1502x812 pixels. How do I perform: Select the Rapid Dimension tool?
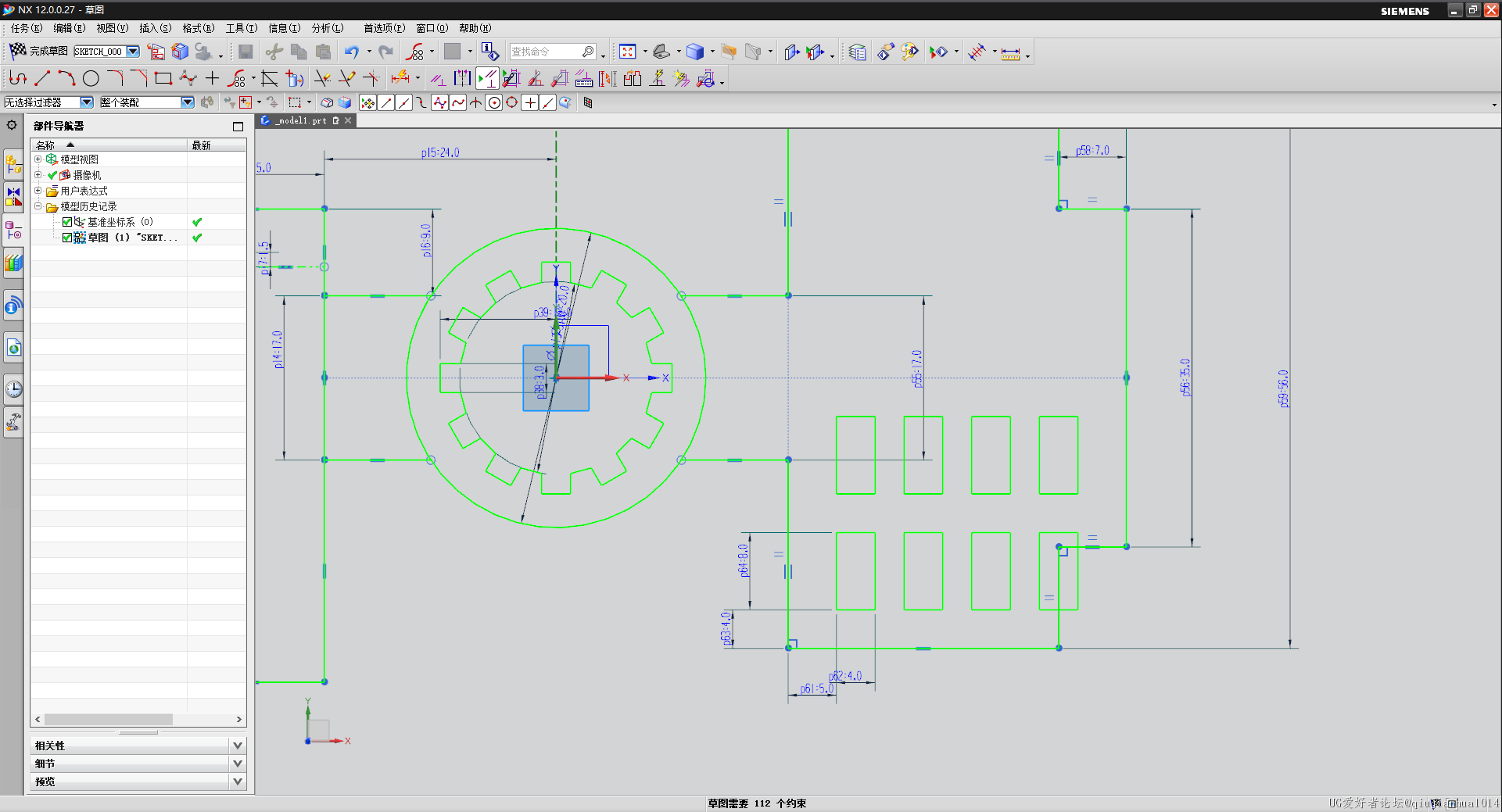(400, 78)
